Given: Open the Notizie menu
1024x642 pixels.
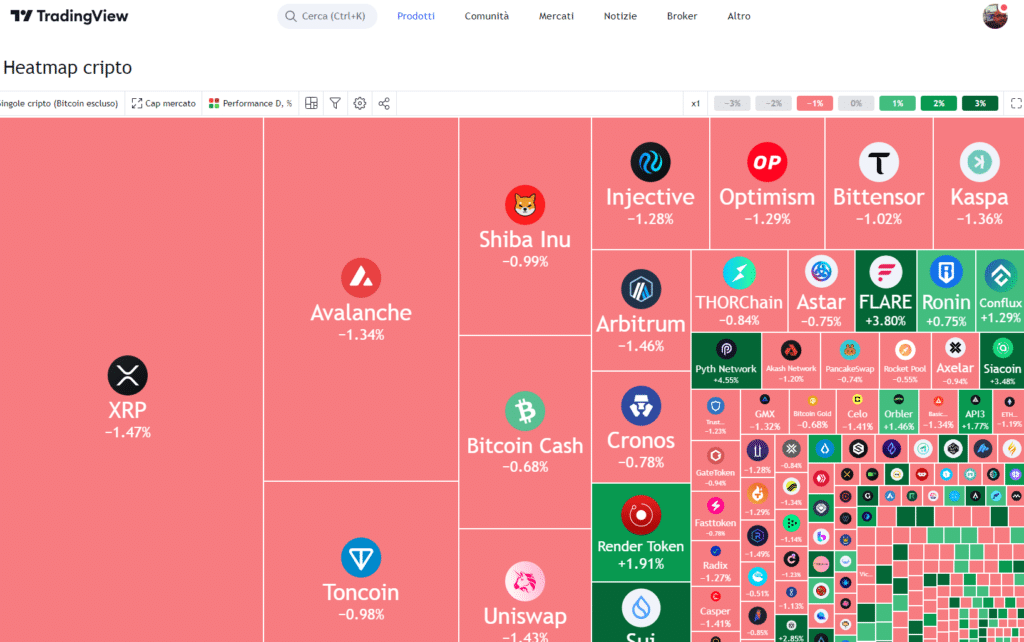Looking at the screenshot, I should 620,16.
